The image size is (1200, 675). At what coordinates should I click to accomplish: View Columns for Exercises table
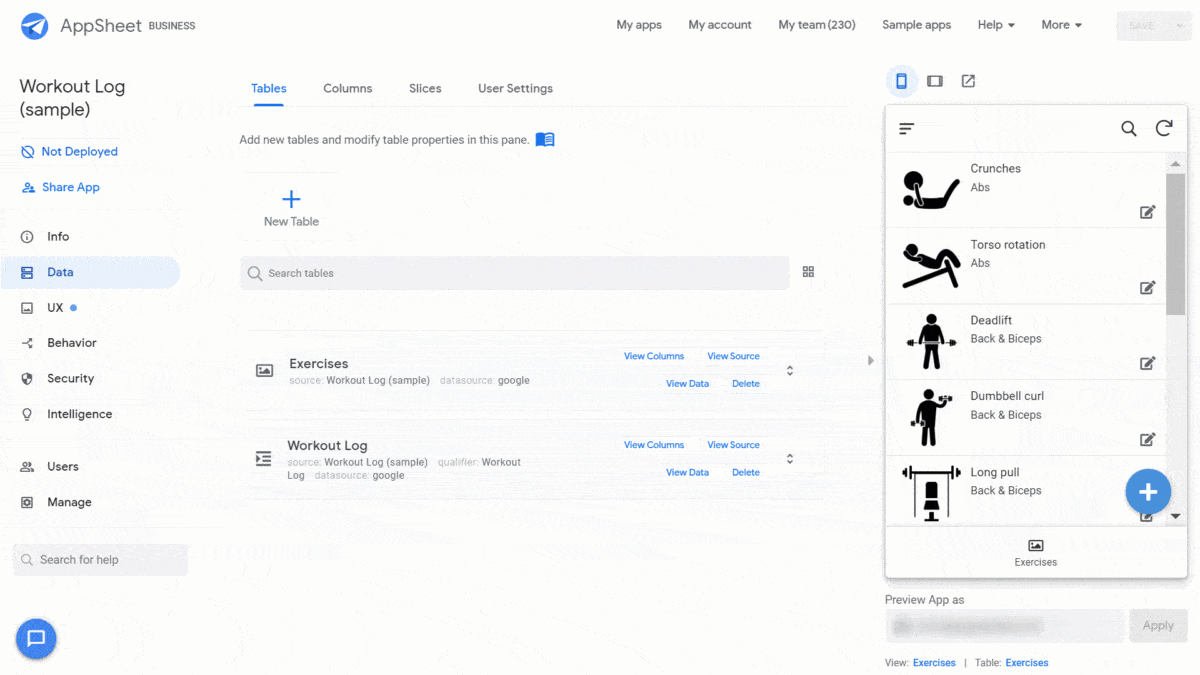(654, 356)
